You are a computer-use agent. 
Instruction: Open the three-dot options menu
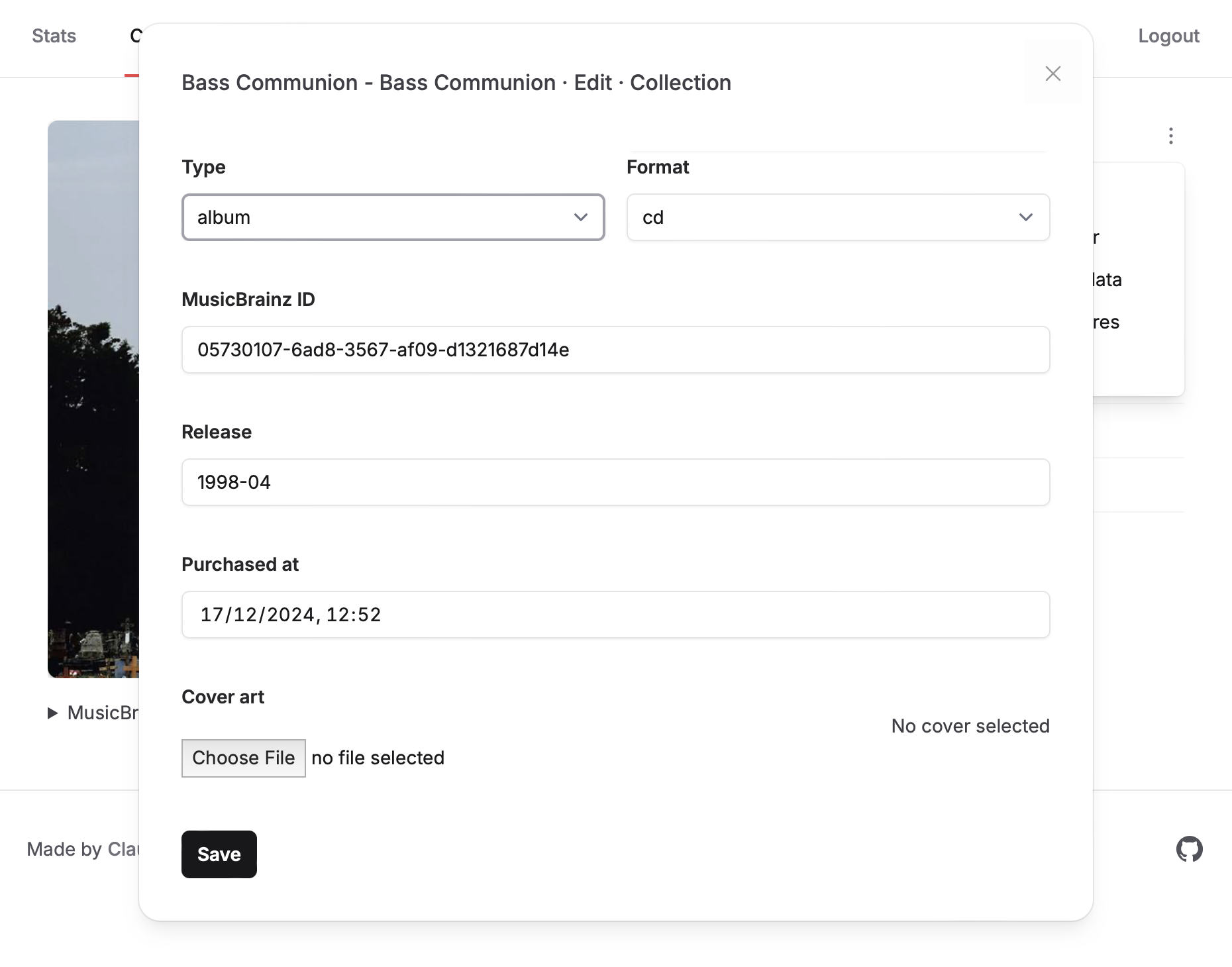tap(1170, 136)
